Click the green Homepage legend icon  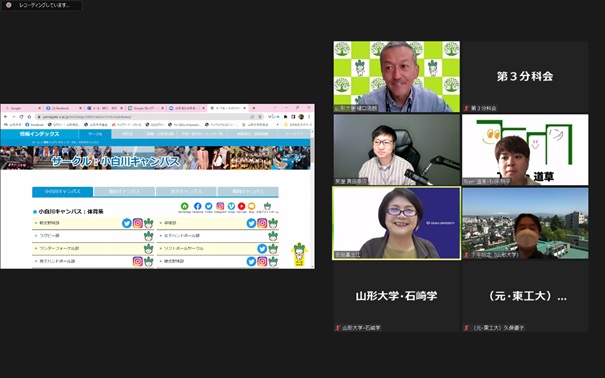[184, 206]
